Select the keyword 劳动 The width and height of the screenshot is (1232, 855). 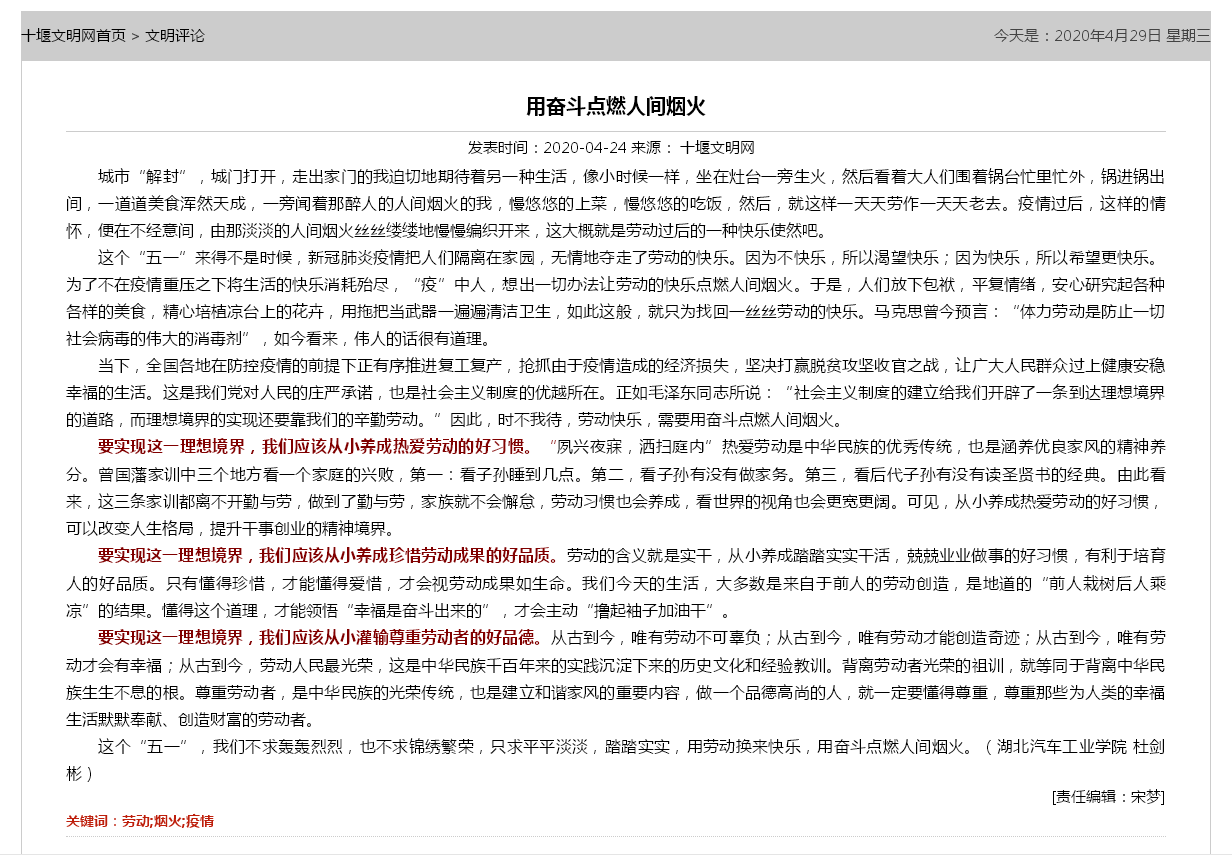136,821
